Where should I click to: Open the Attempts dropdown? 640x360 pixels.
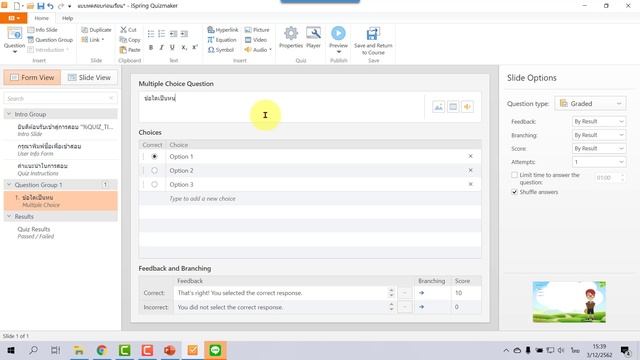(599, 162)
